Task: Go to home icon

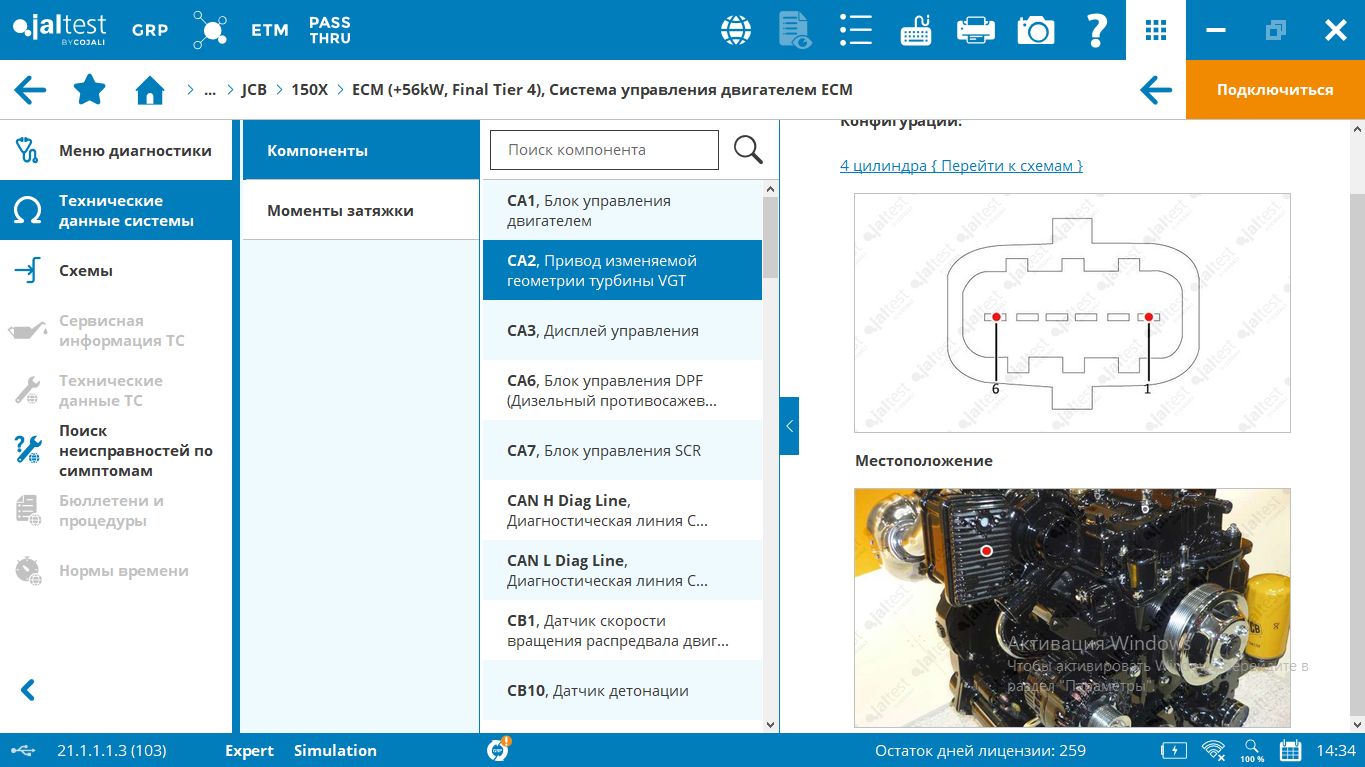Action: pos(150,90)
